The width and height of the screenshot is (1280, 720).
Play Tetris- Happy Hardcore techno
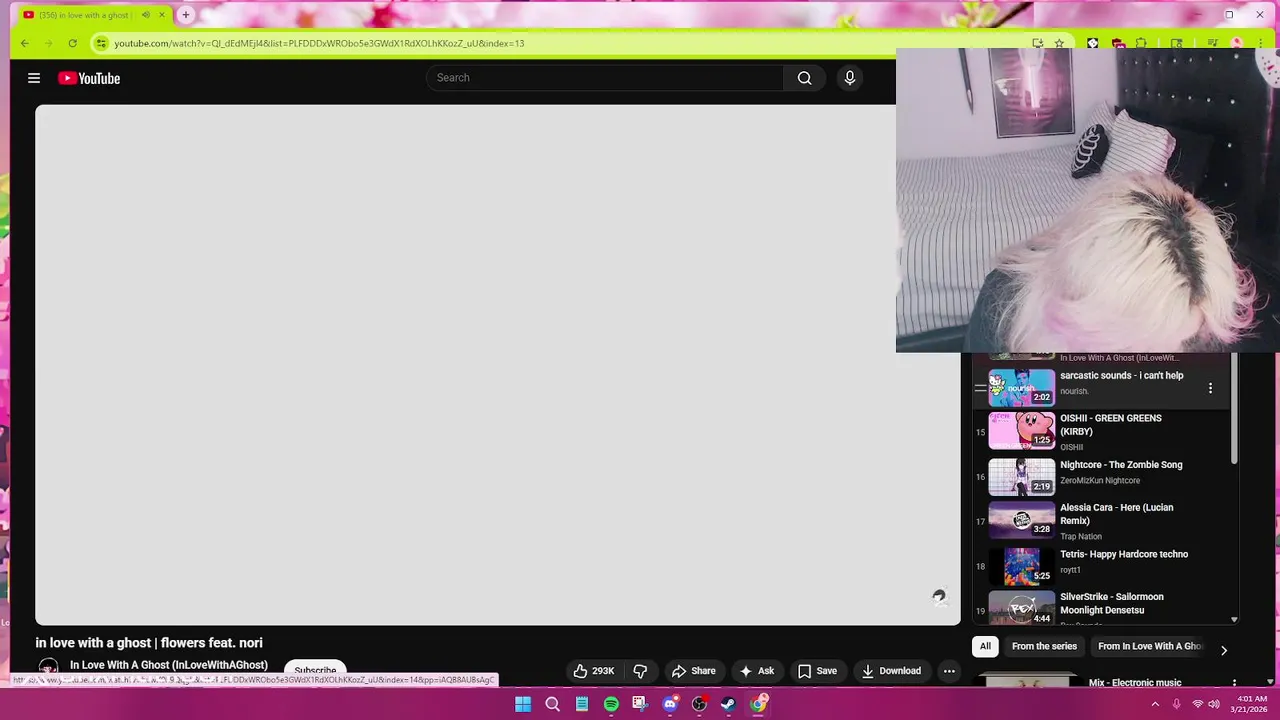[x=1124, y=554]
